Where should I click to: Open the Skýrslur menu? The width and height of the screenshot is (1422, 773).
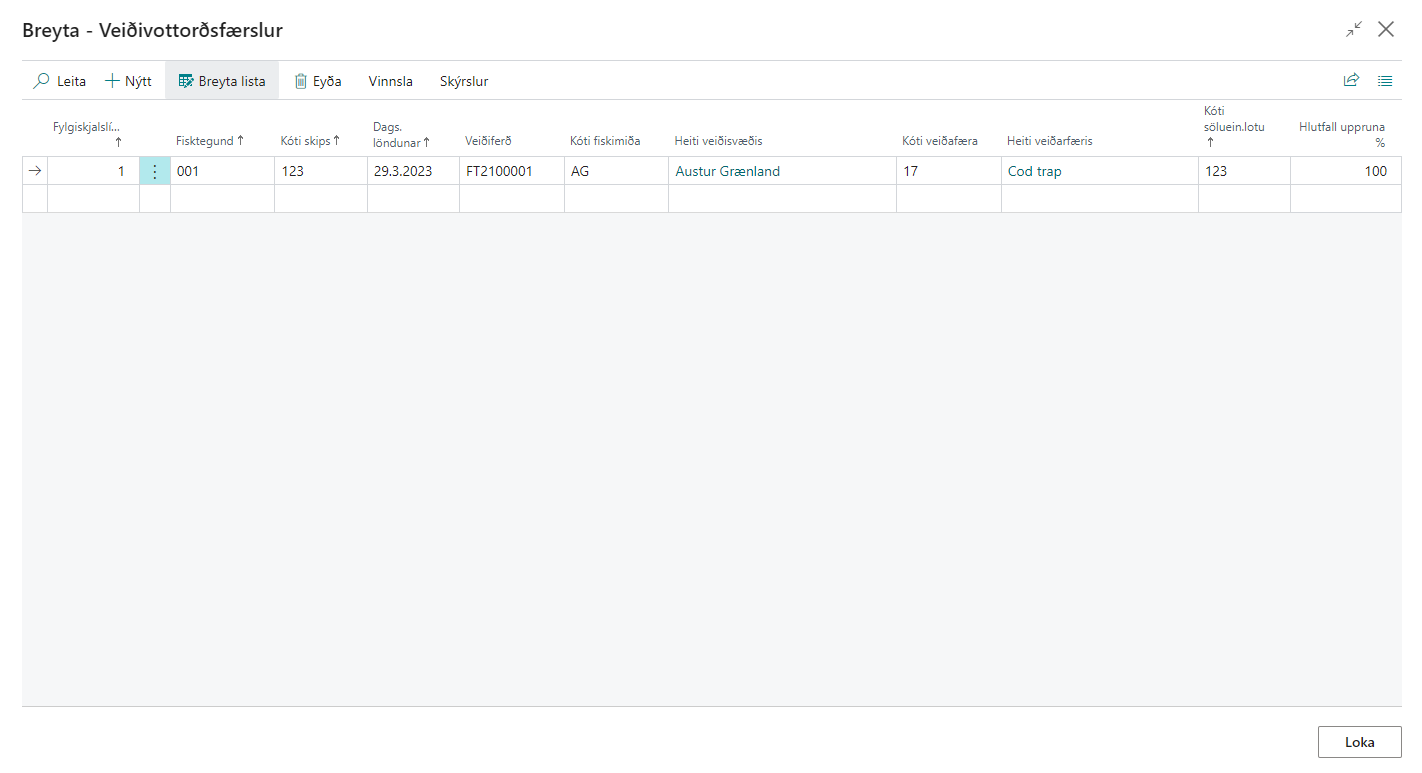(x=464, y=81)
